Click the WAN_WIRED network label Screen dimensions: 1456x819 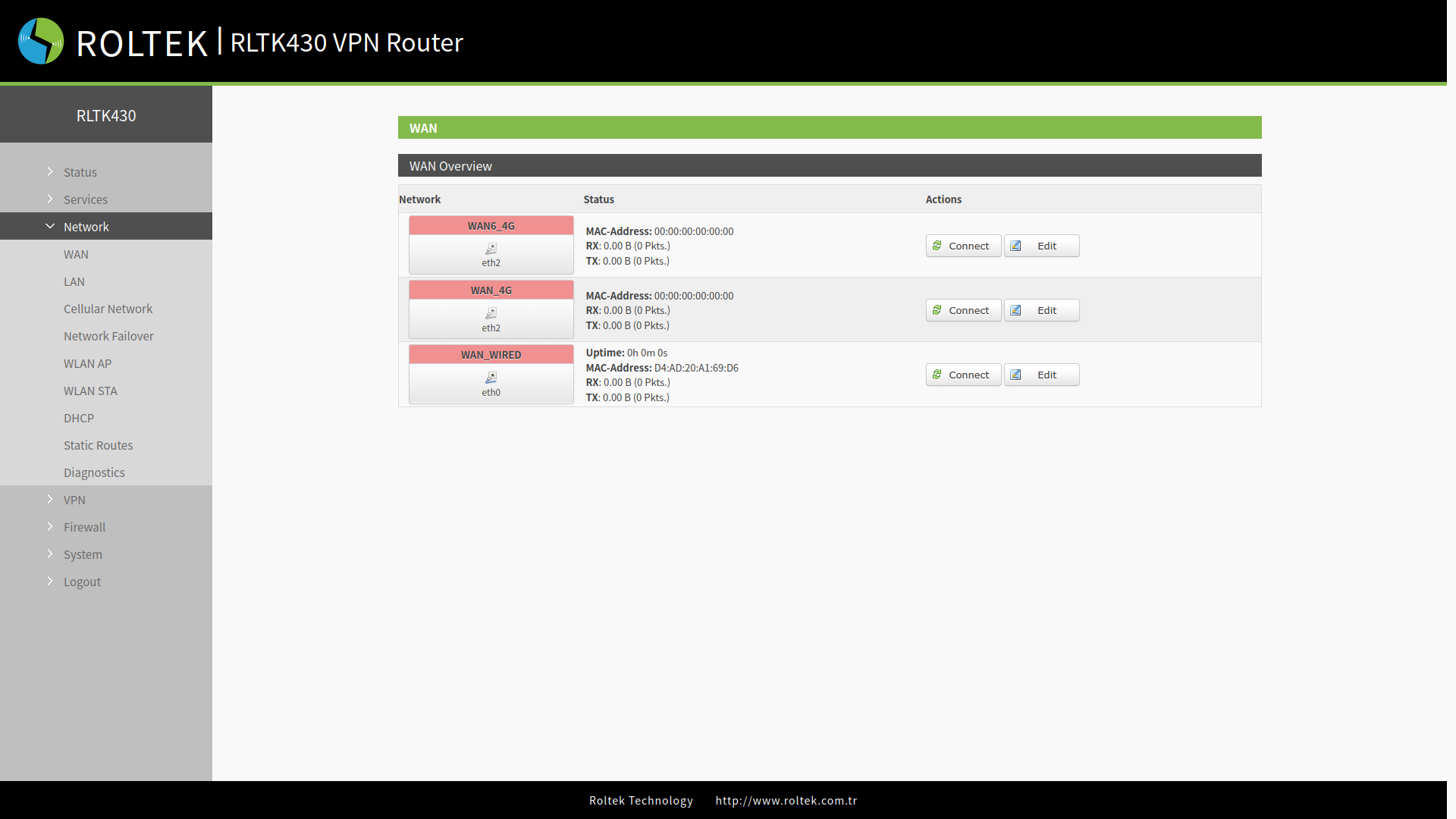pos(491,355)
